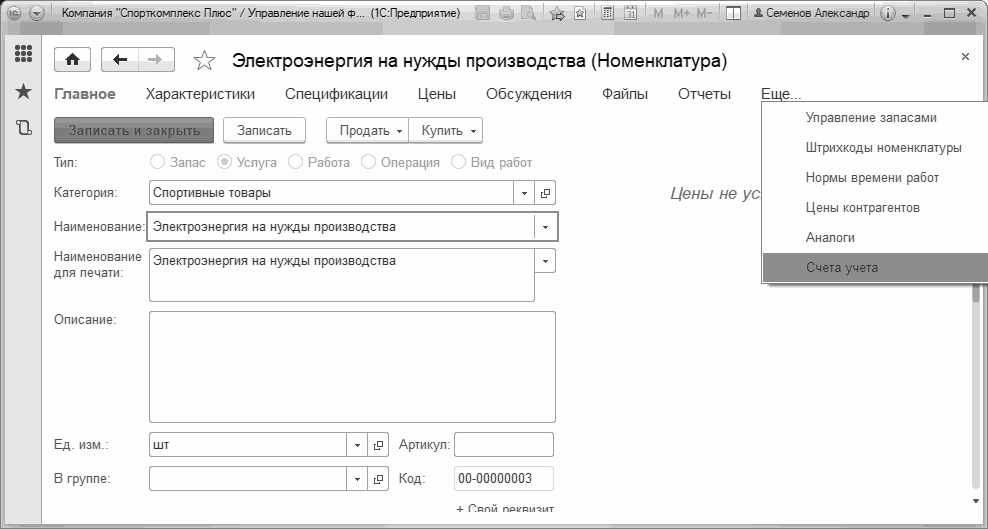Navigate forward with the right arrow
988x529 pixels.
pyautogui.click(x=156, y=60)
